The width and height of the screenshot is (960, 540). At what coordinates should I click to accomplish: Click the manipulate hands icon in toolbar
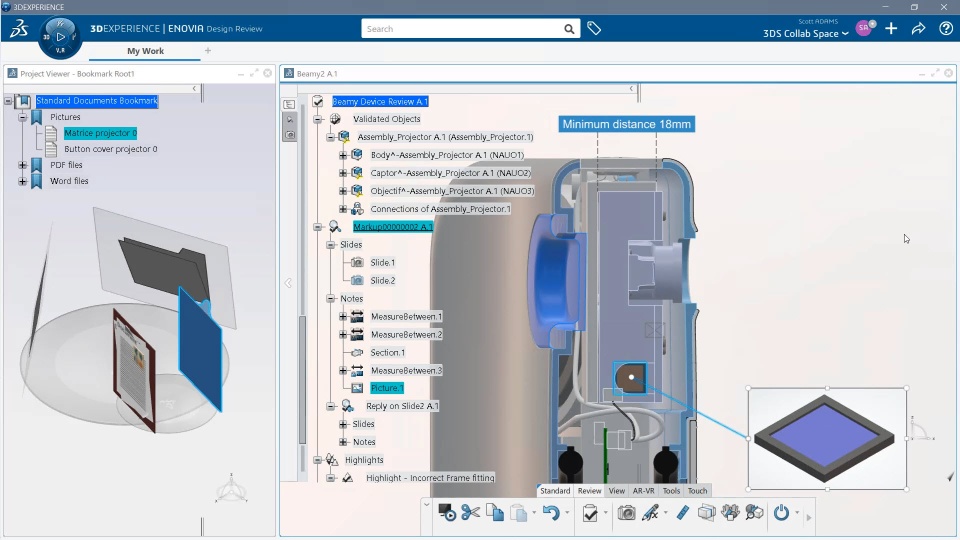tap(730, 512)
